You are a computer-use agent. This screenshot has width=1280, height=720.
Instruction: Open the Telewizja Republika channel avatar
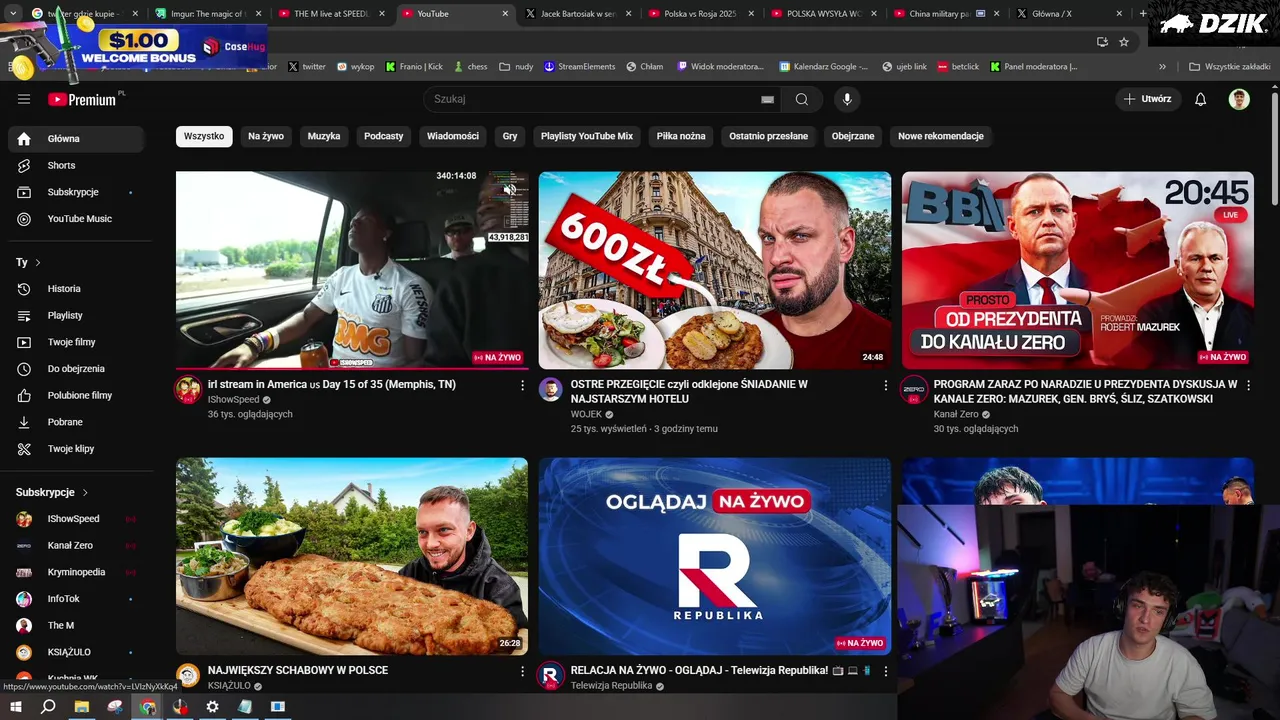pyautogui.click(x=551, y=675)
